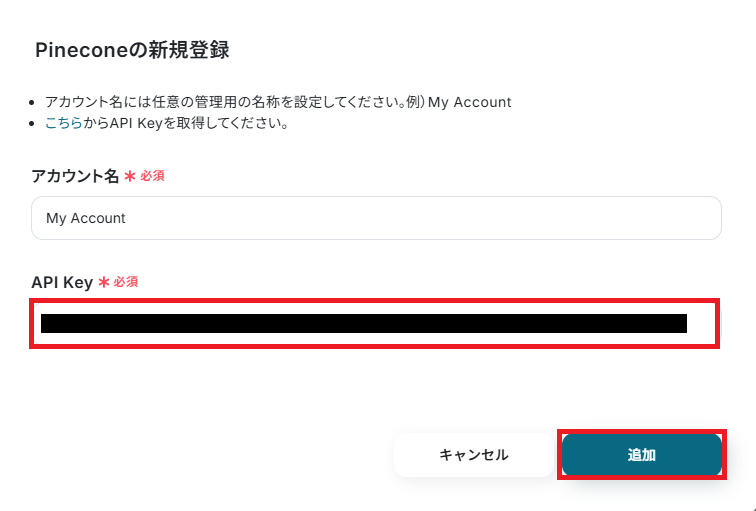Click the bullet point before アカウント名には
Image resolution: width=756 pixels, height=511 pixels.
click(32, 103)
